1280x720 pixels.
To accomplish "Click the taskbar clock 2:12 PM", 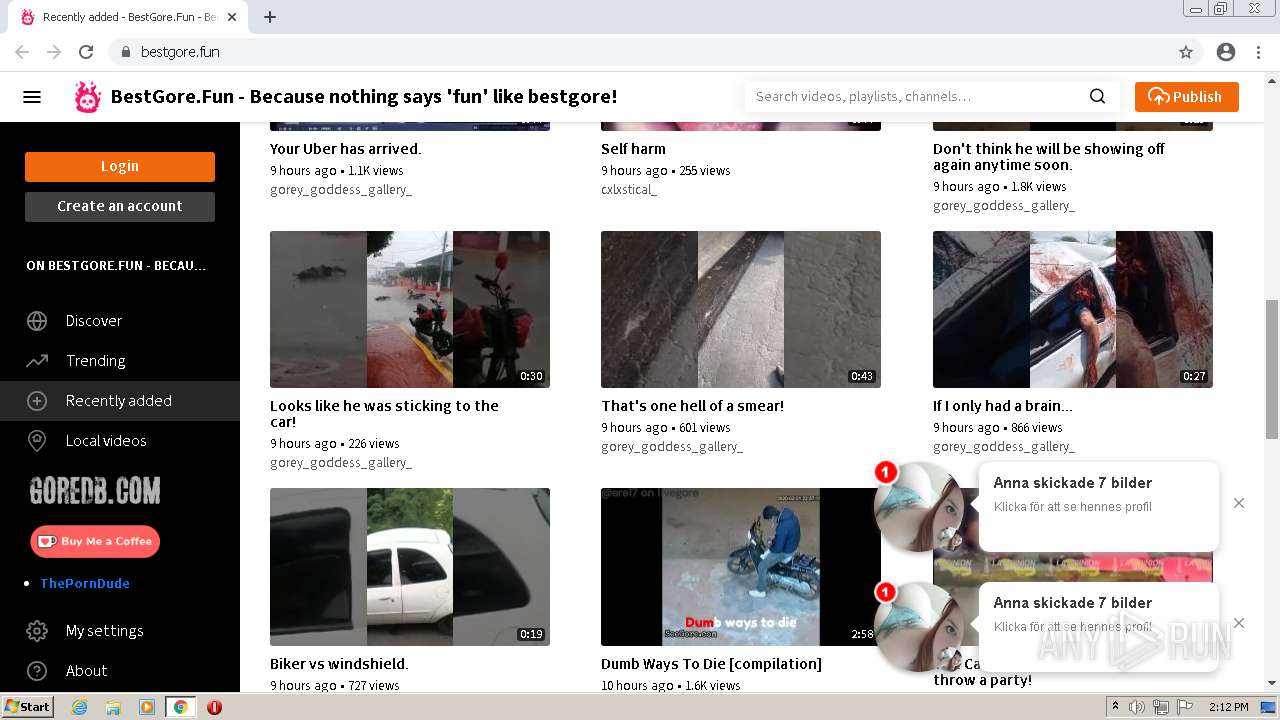I will [1228, 707].
